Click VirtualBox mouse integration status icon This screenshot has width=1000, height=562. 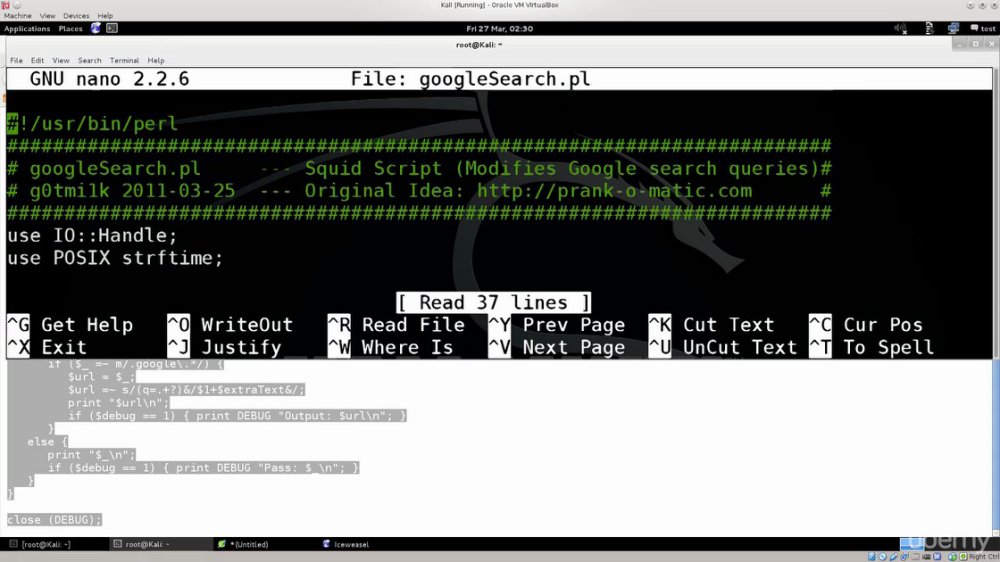(x=953, y=557)
